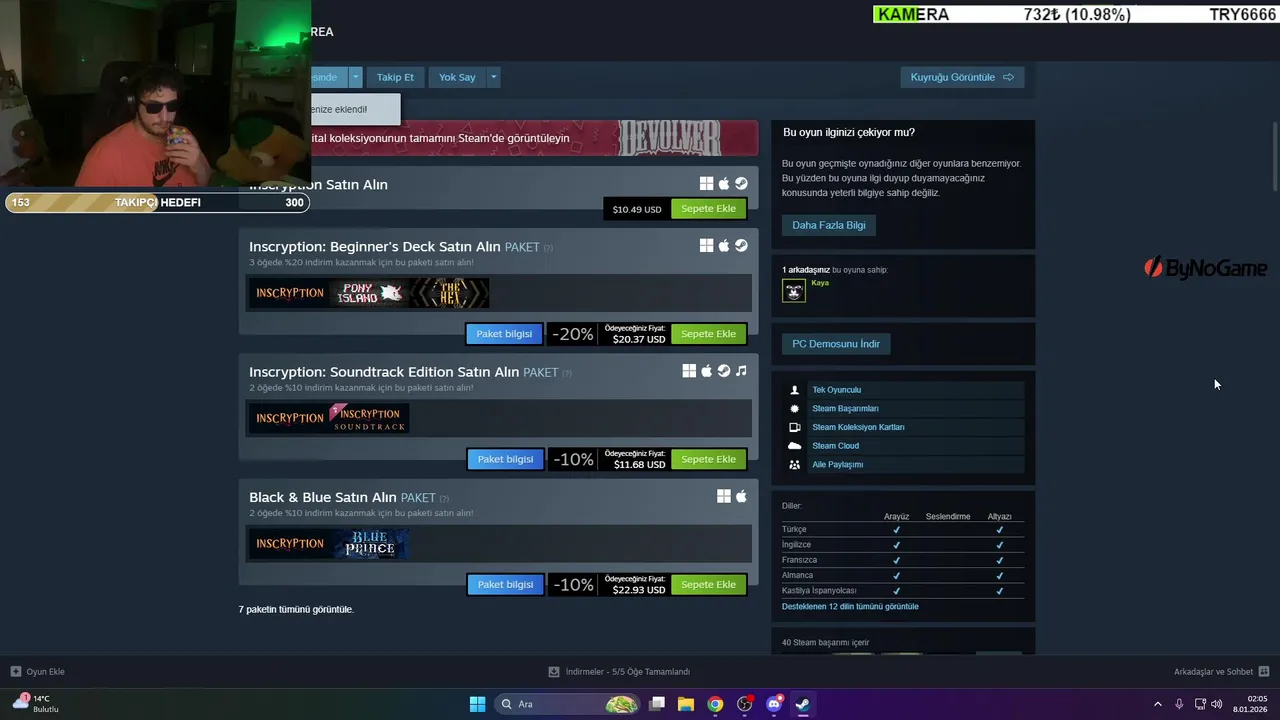The height and width of the screenshot is (720, 1280).
Task: Click Apple icon in Inscryption Satın Alın row
Action: tap(724, 184)
